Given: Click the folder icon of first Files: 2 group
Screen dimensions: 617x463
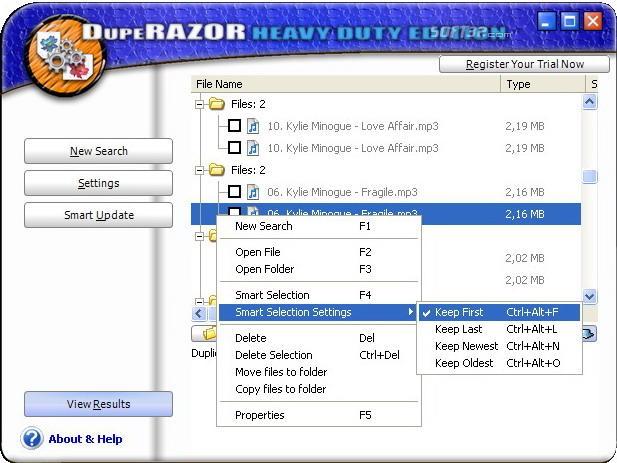Looking at the screenshot, I should tap(216, 104).
